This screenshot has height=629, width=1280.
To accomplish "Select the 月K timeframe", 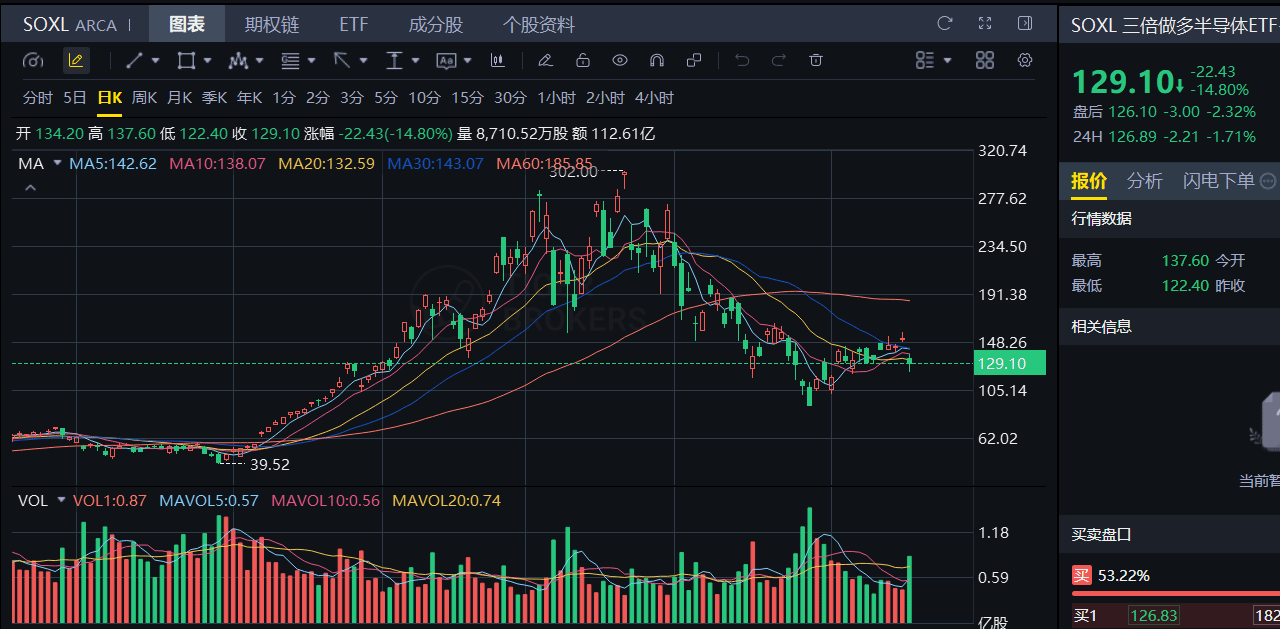I will point(180,98).
